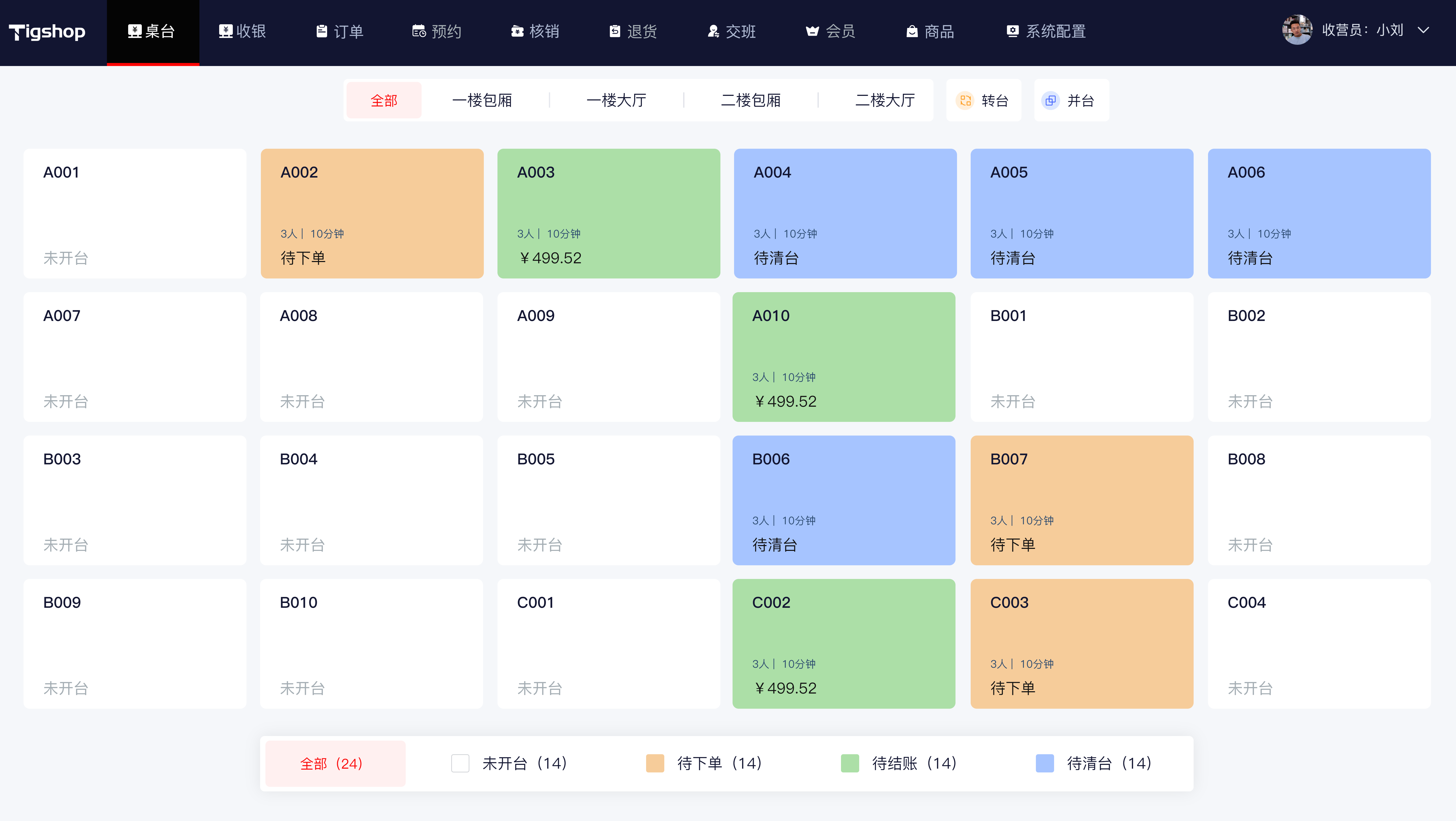The height and width of the screenshot is (821, 1456).
Task: Open the 会员 navigation tab
Action: 830,32
